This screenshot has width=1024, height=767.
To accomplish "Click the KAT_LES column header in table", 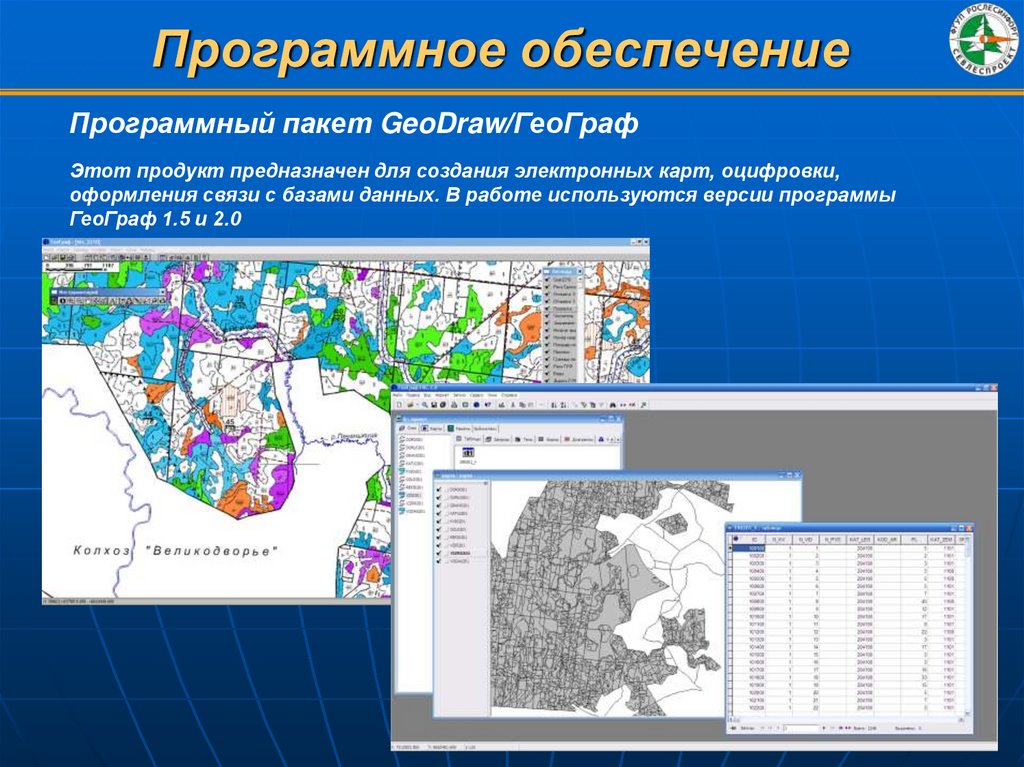I will pos(859,540).
